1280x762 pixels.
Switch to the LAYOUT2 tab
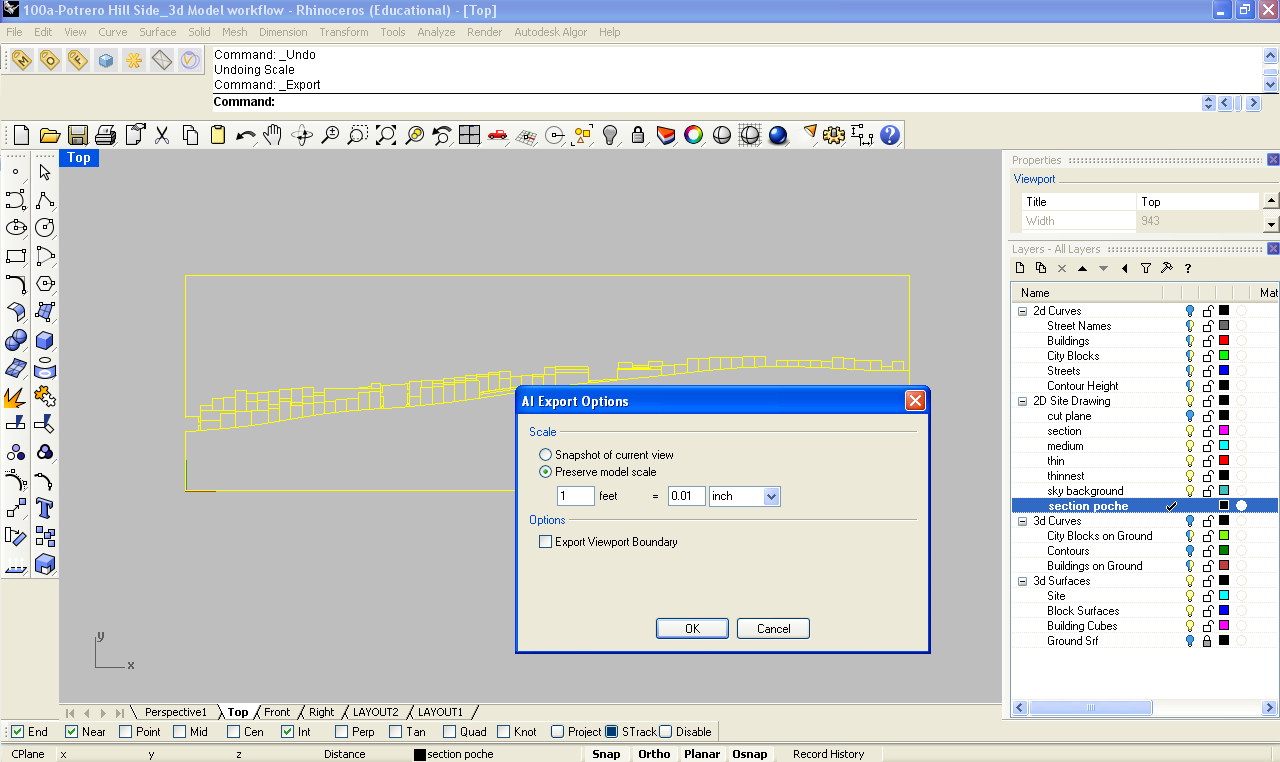(x=376, y=712)
